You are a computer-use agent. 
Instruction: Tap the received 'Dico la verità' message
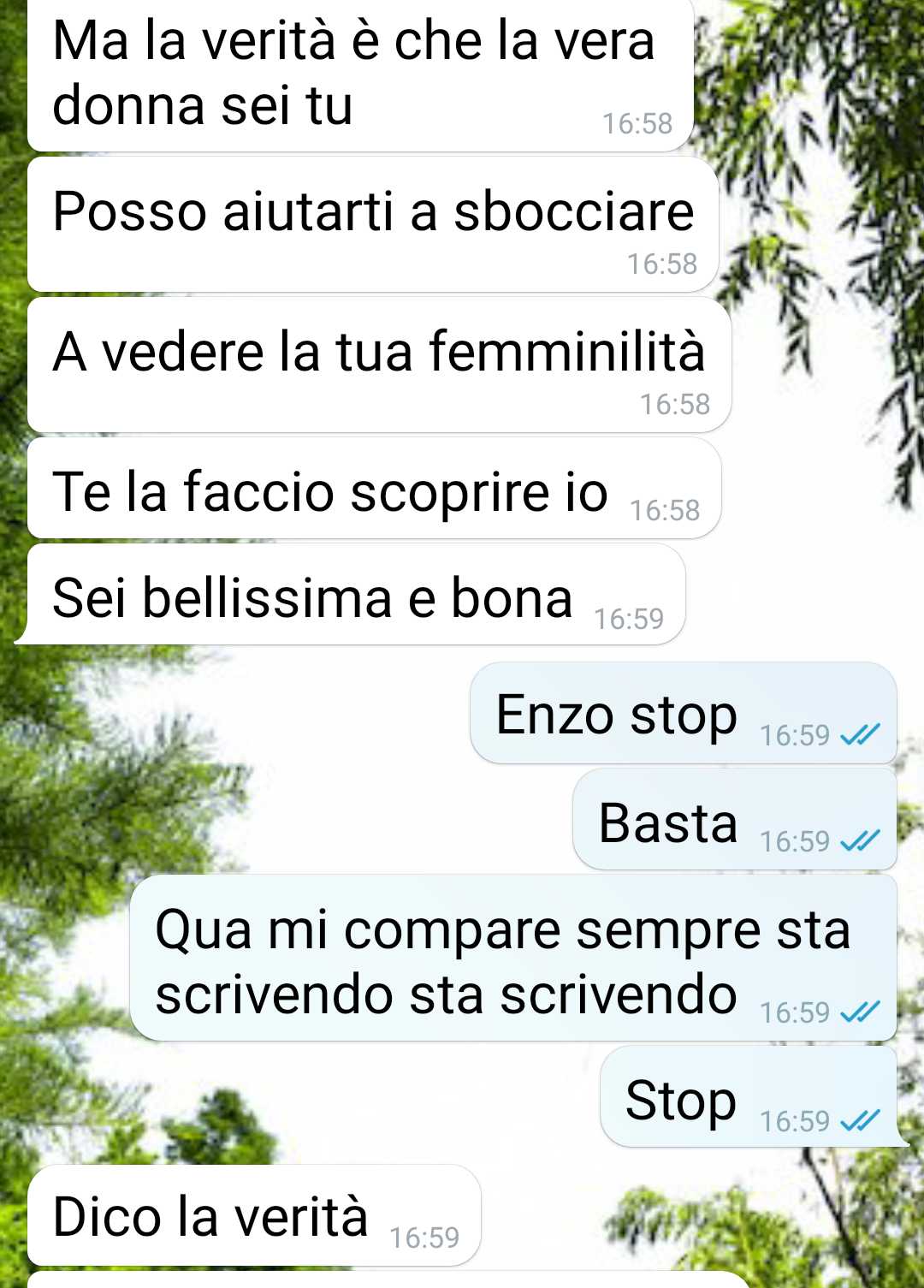pyautogui.click(x=254, y=1215)
